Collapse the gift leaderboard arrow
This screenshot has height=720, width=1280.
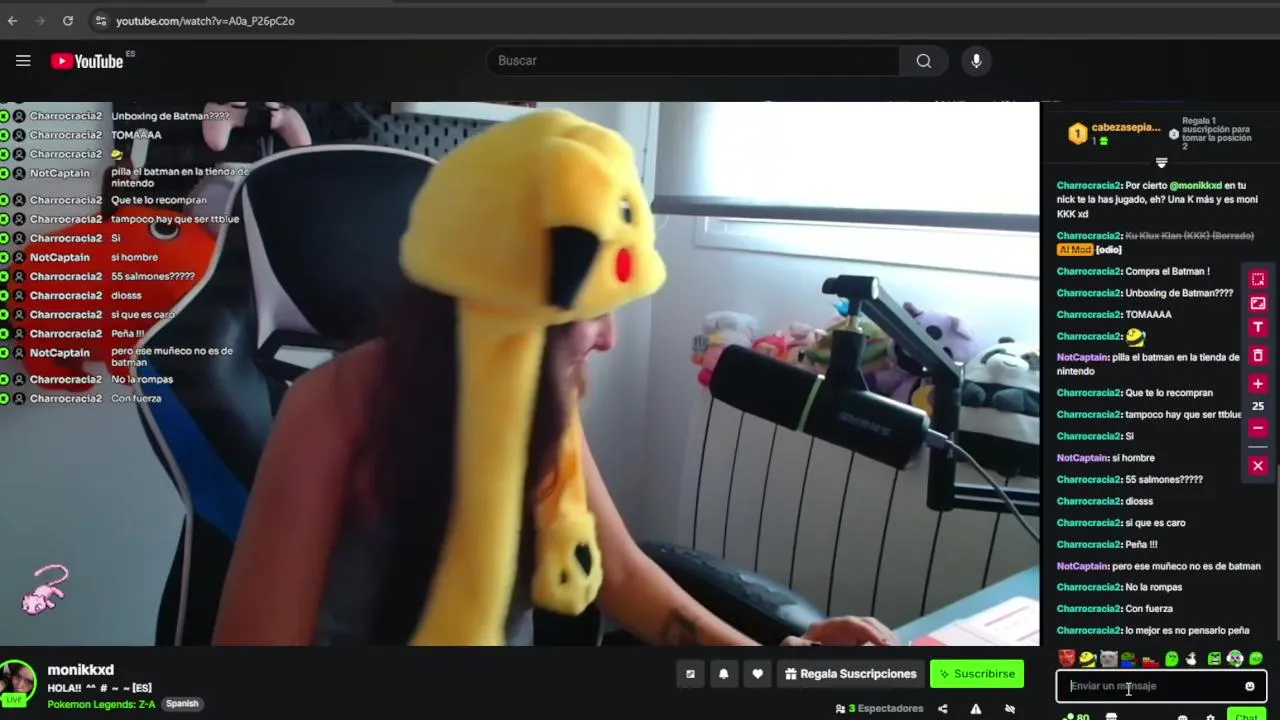pyautogui.click(x=1161, y=162)
